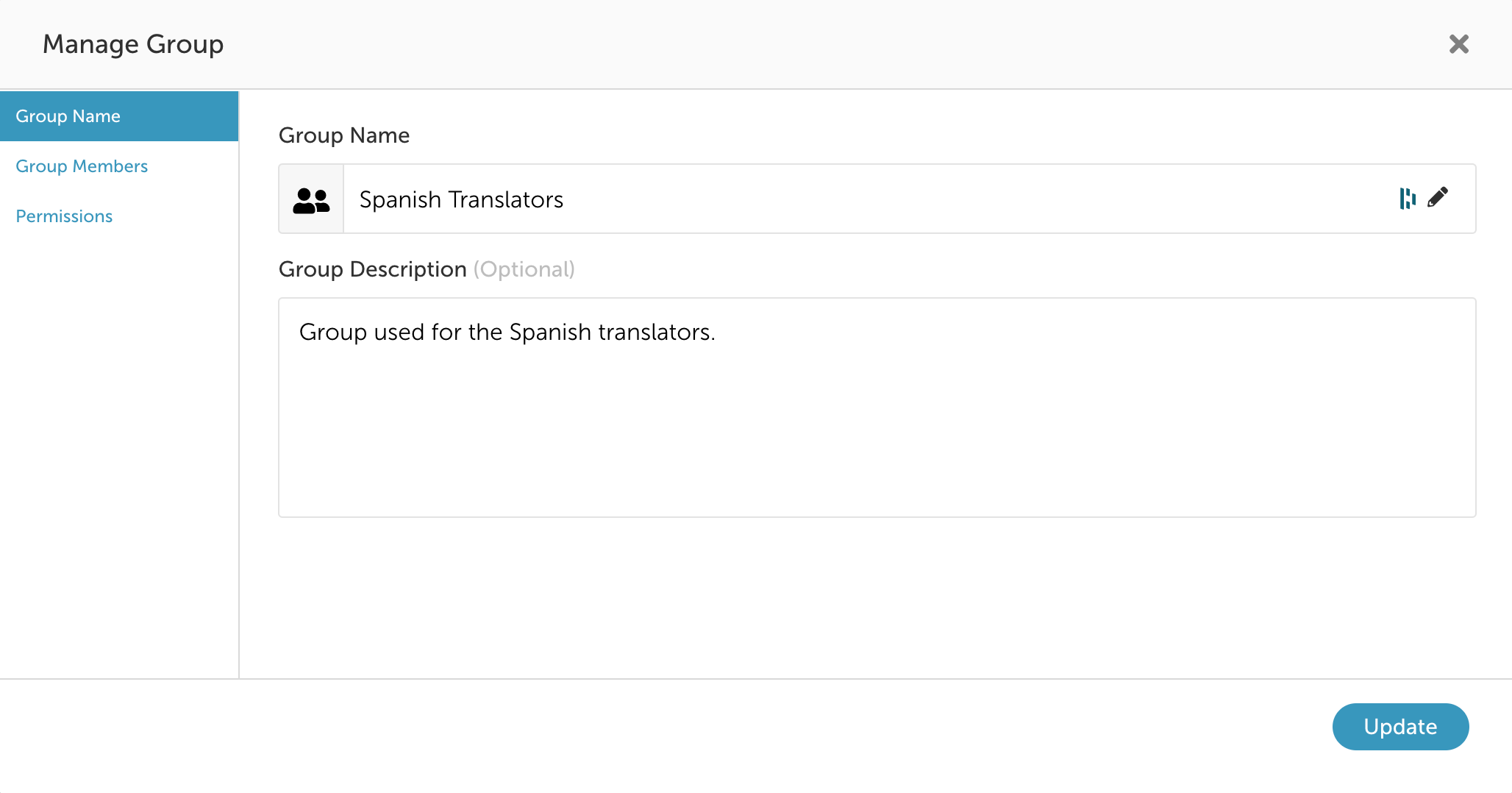1512x793 pixels.
Task: Close the Manage Group dialog
Action: (1458, 44)
